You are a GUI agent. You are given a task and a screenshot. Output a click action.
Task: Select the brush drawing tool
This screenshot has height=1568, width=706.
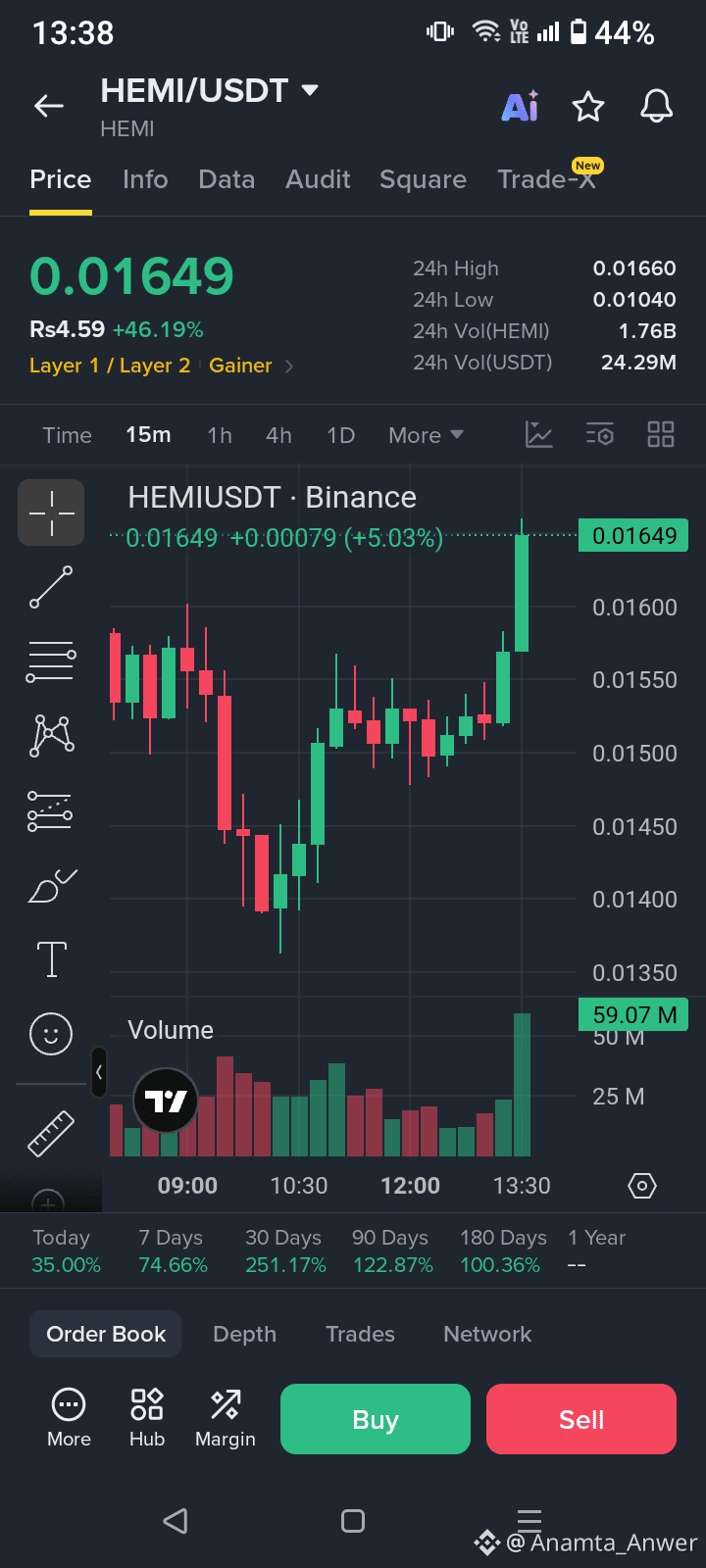click(52, 885)
